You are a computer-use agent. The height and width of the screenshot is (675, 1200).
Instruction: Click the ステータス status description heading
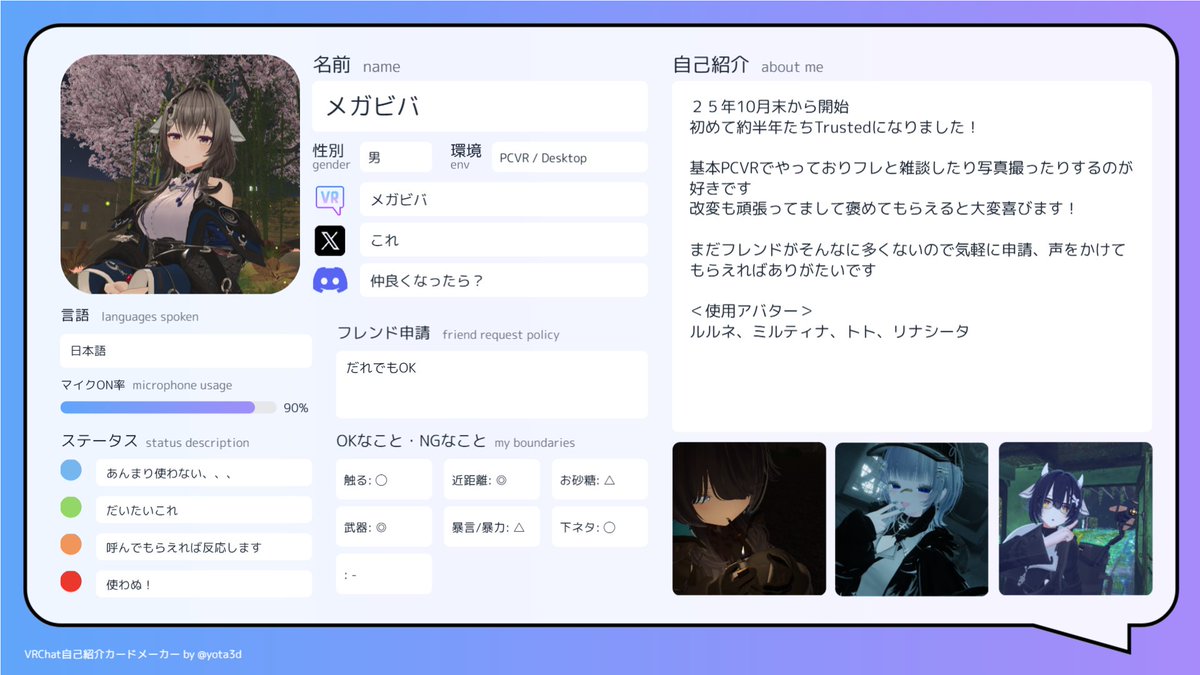pos(155,441)
